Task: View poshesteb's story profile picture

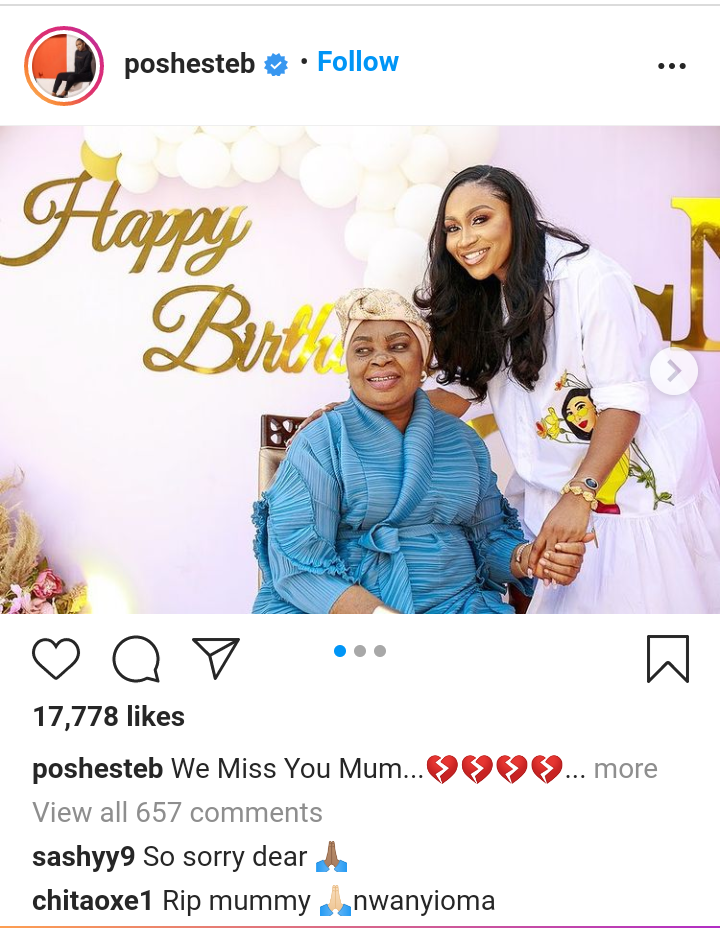Action: pyautogui.click(x=64, y=66)
